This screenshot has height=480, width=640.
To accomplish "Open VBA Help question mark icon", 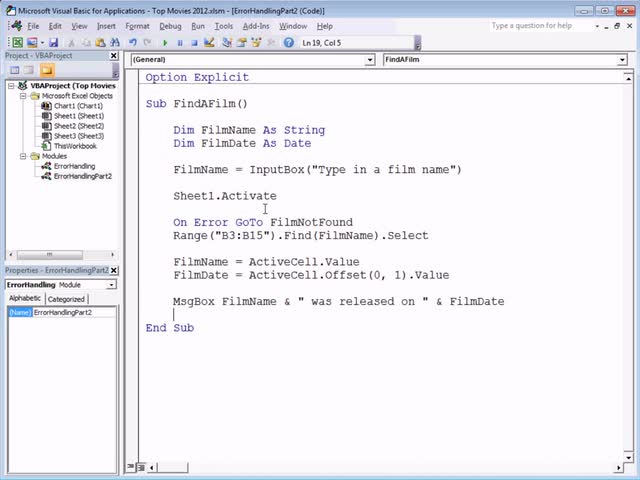I will 289,42.
